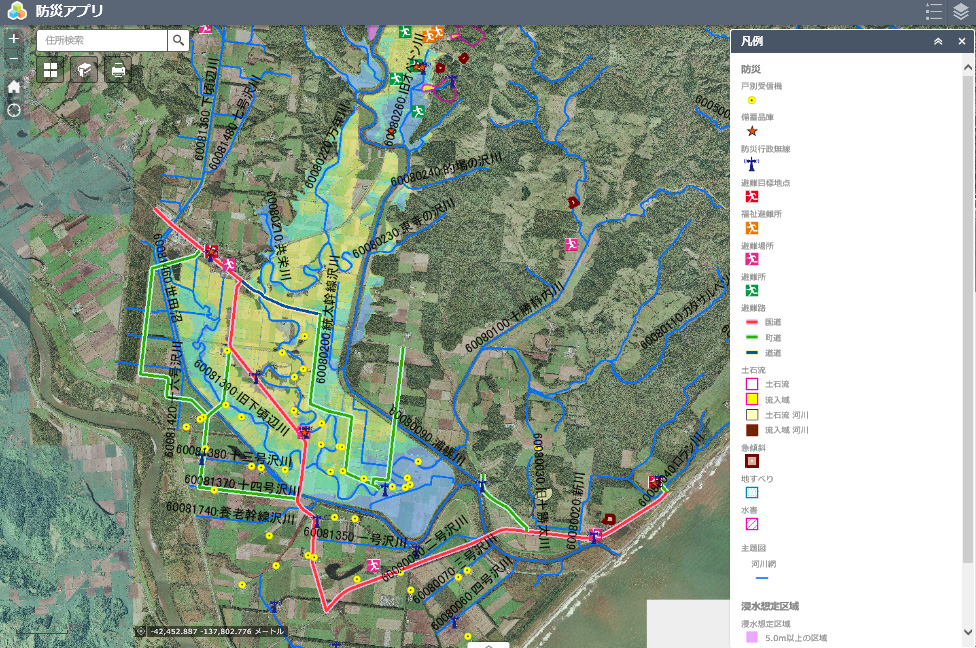Image resolution: width=976 pixels, height=648 pixels.
Task: Click the purple 5.0m以上の区域 swatch
Action: pyautogui.click(x=752, y=637)
